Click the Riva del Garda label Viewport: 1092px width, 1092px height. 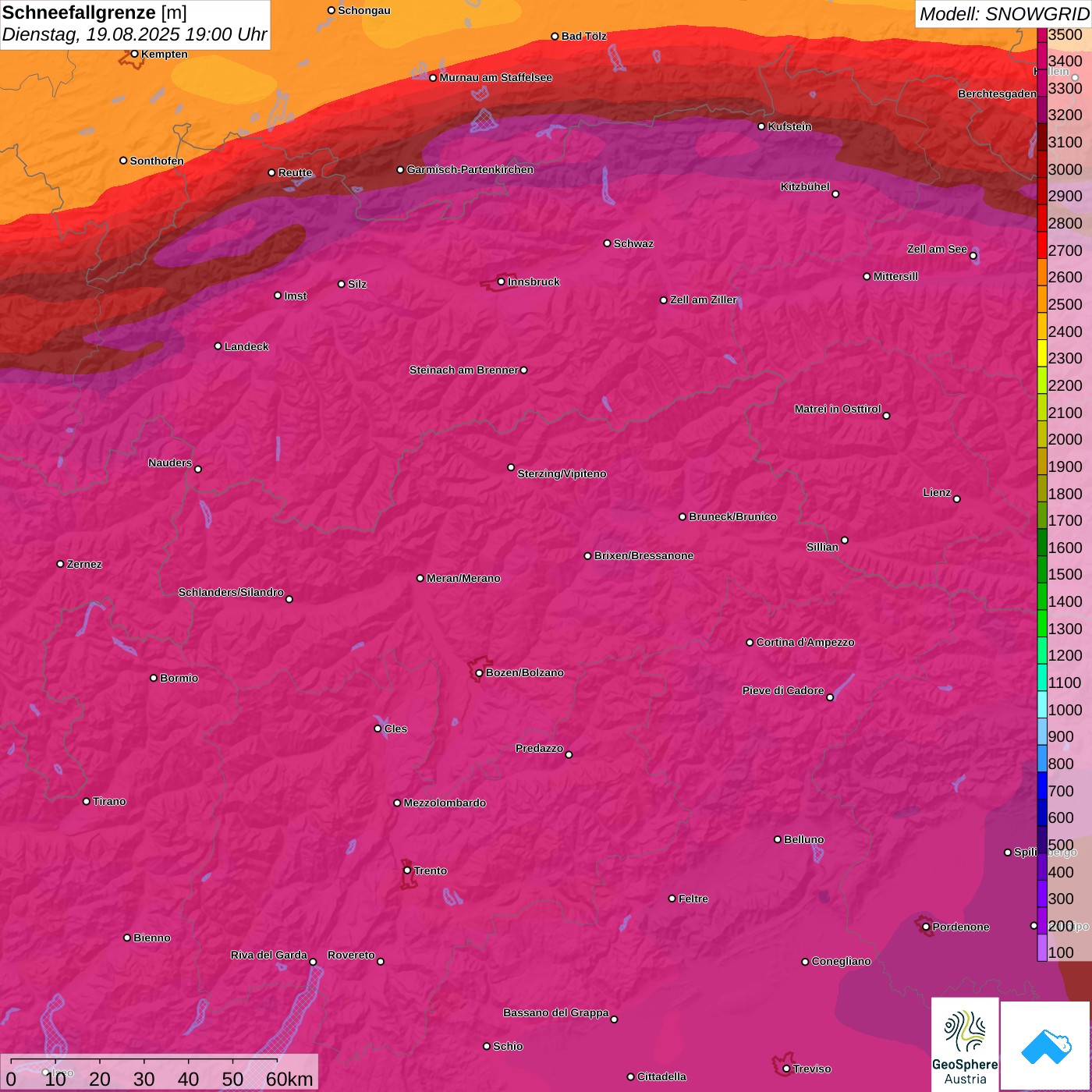[x=269, y=955]
